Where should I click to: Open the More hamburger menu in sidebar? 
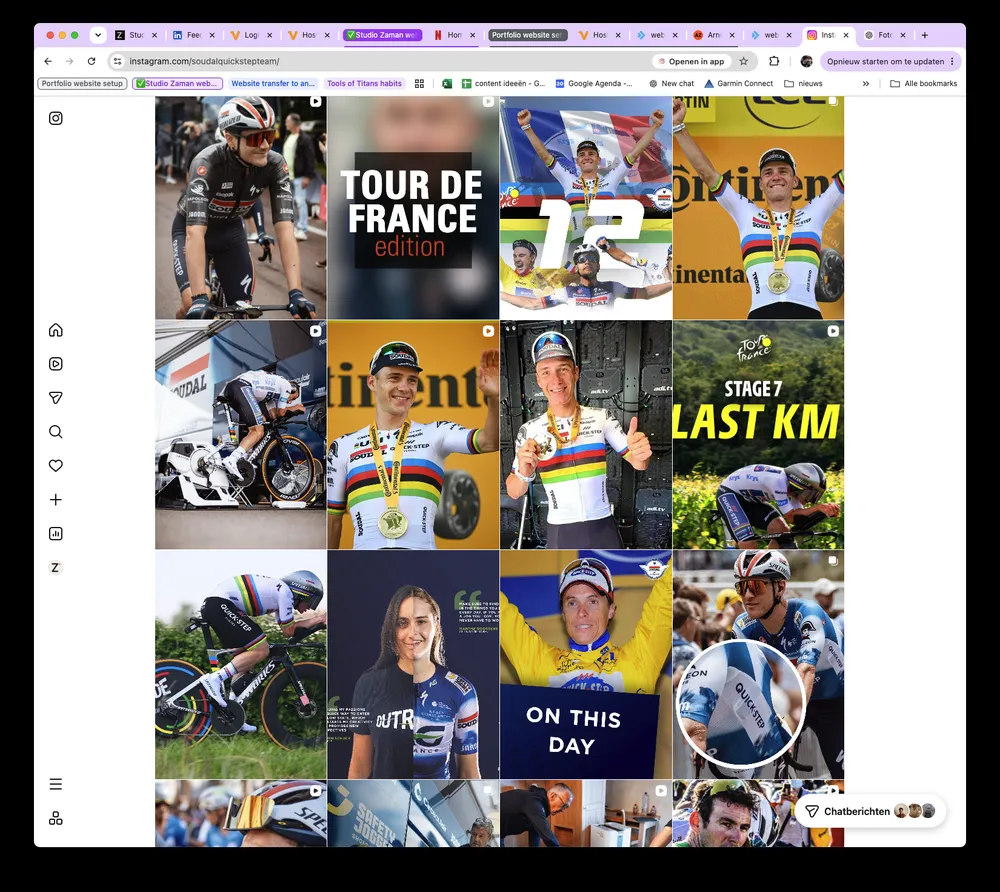(x=55, y=784)
